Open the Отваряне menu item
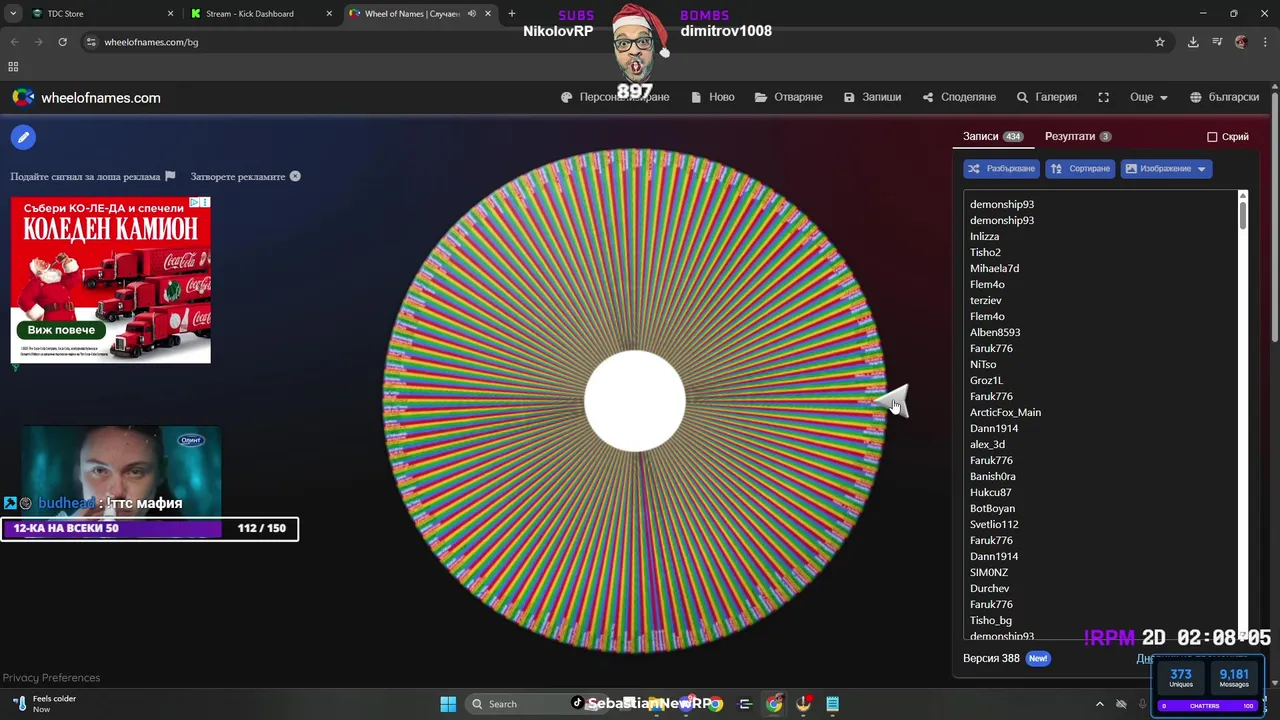The height and width of the screenshot is (720, 1280). (788, 97)
